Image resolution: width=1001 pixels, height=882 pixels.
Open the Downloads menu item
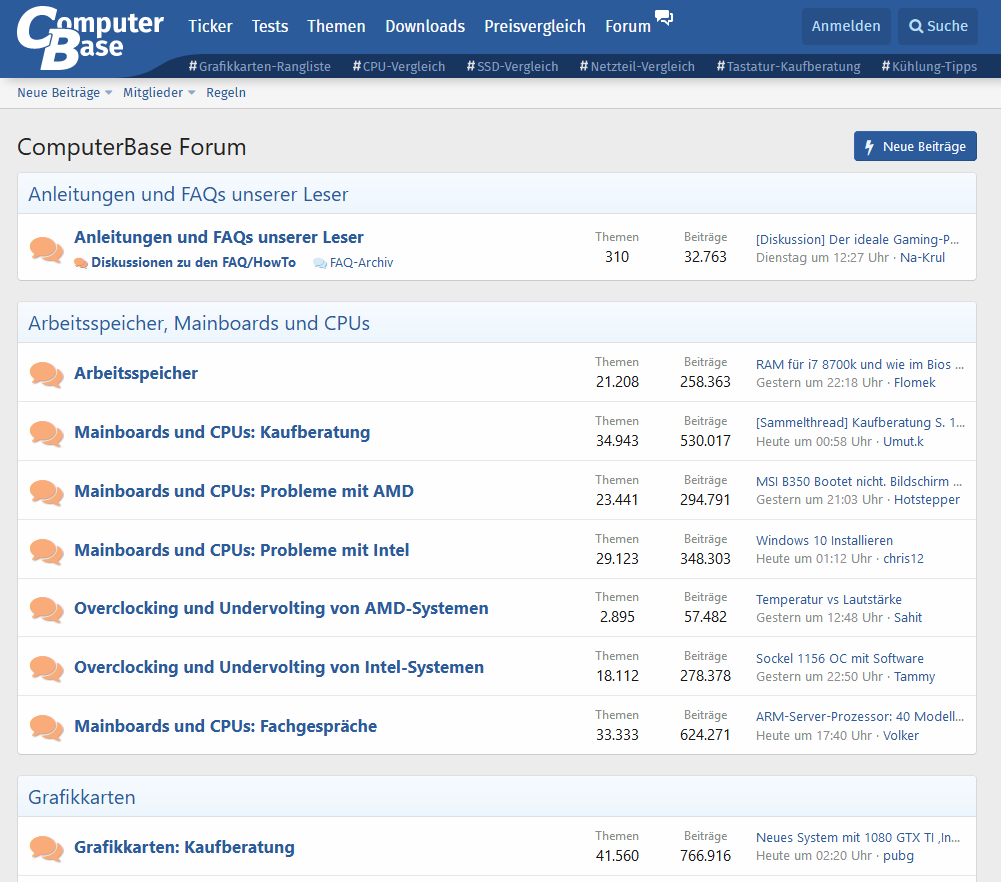click(x=425, y=26)
